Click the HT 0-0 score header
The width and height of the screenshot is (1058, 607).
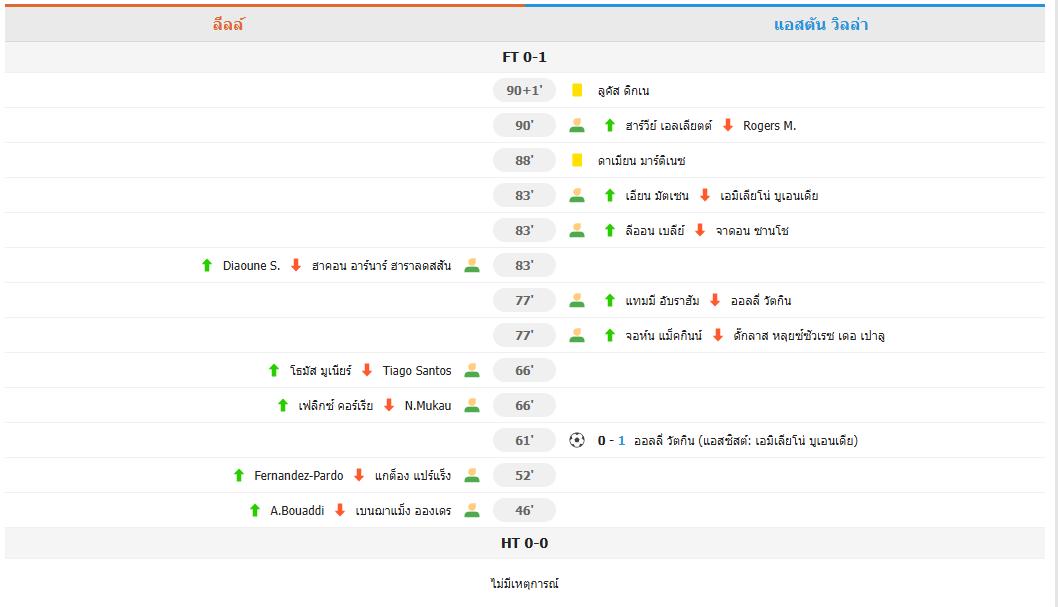click(524, 543)
